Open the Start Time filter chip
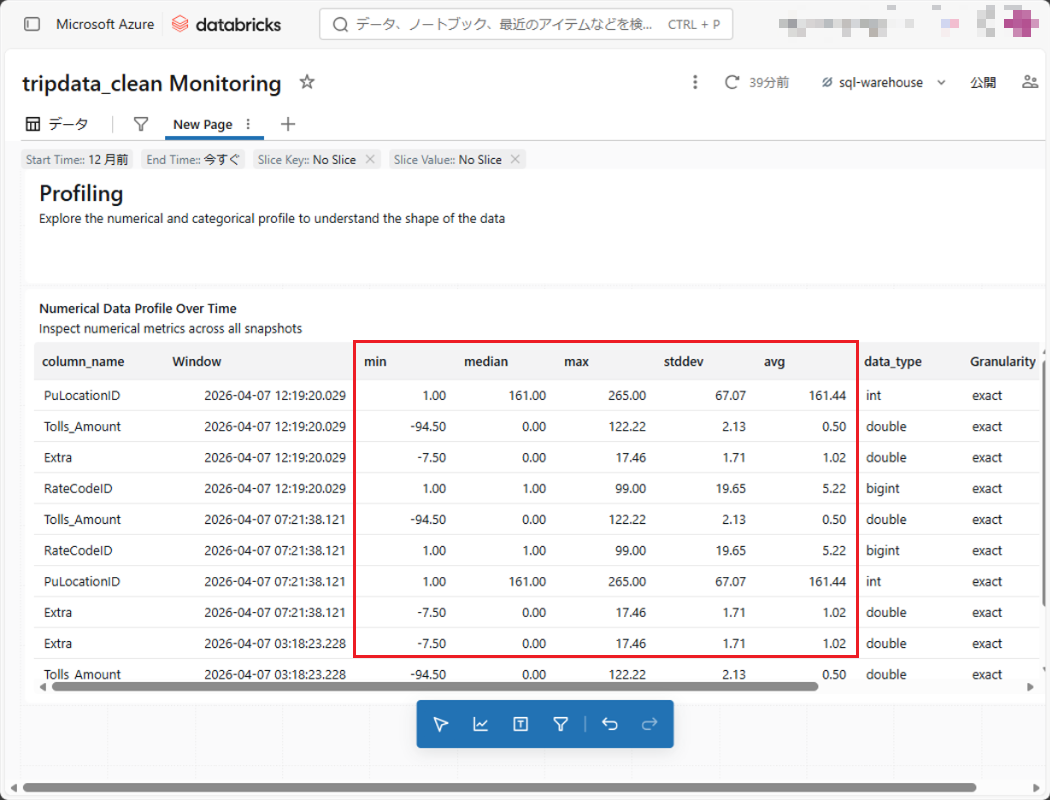The image size is (1050, 800). (77, 159)
